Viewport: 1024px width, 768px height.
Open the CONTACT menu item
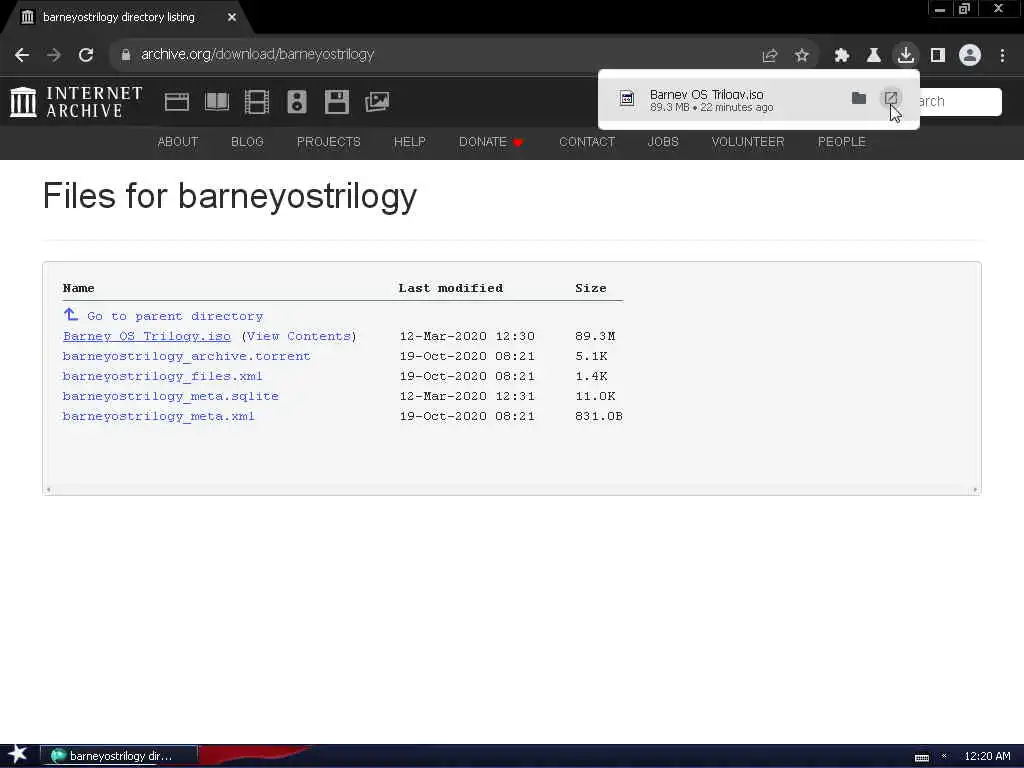(587, 142)
